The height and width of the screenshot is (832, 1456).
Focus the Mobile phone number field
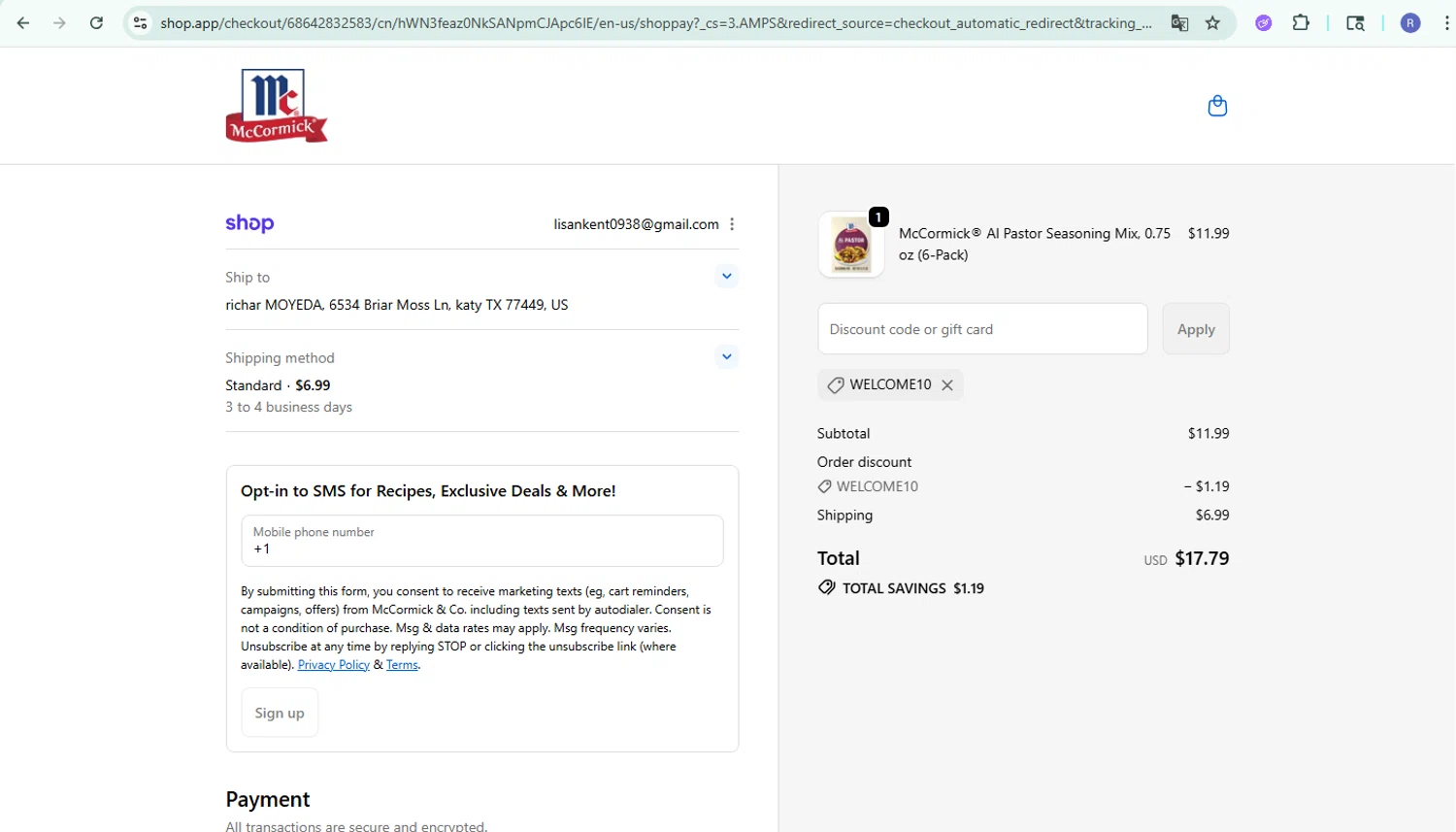tap(482, 541)
